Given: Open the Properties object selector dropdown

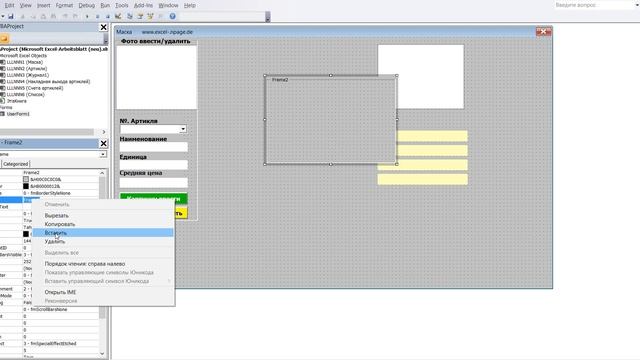Looking at the screenshot, I should 103,154.
